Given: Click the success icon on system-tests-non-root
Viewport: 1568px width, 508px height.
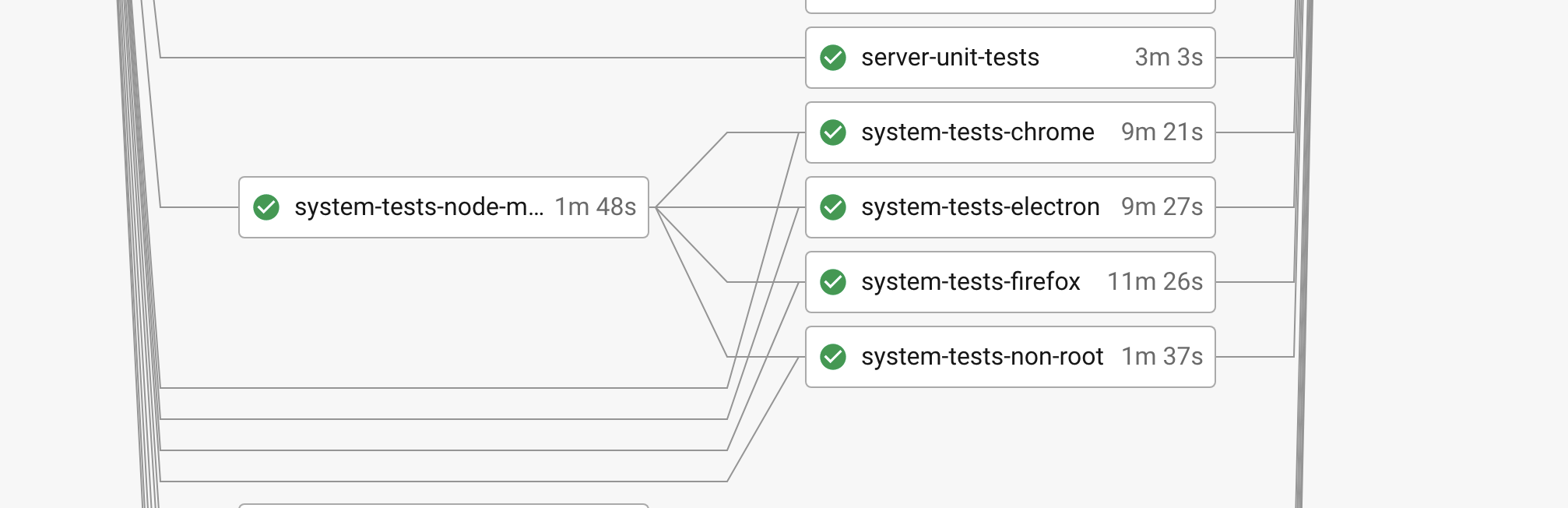Looking at the screenshot, I should [833, 357].
